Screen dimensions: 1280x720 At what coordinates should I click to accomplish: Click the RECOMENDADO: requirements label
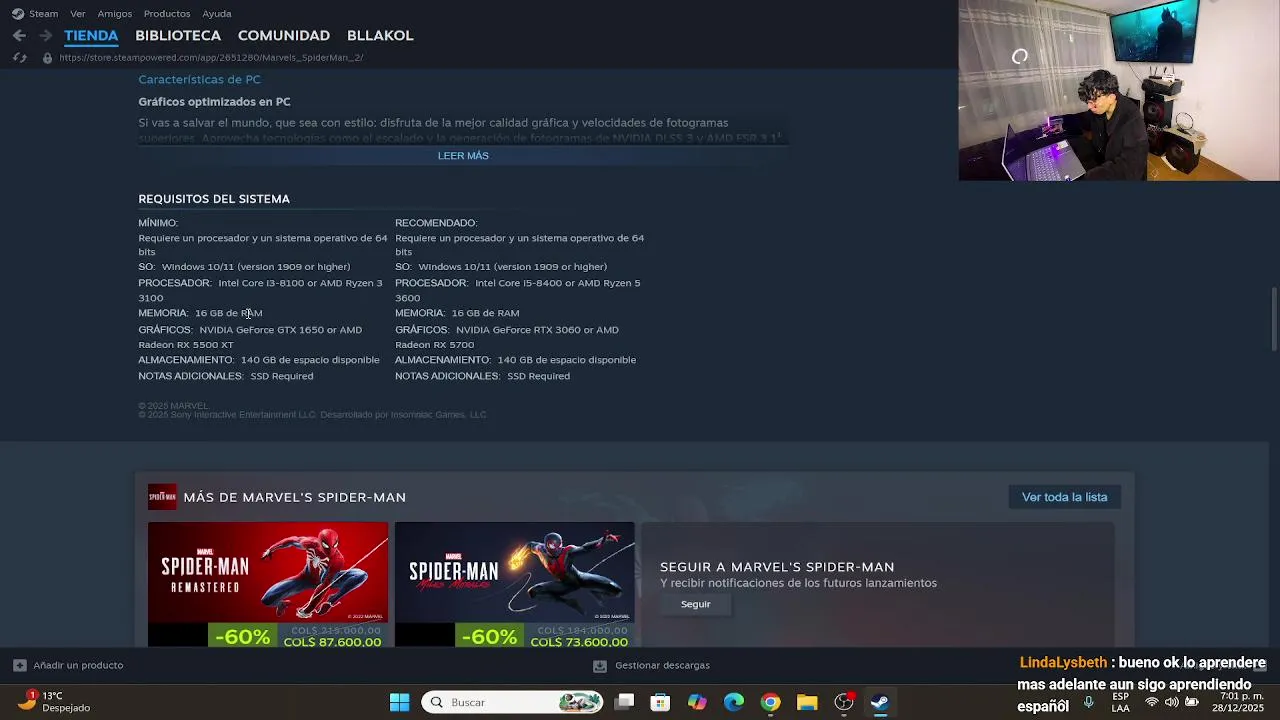(x=436, y=223)
